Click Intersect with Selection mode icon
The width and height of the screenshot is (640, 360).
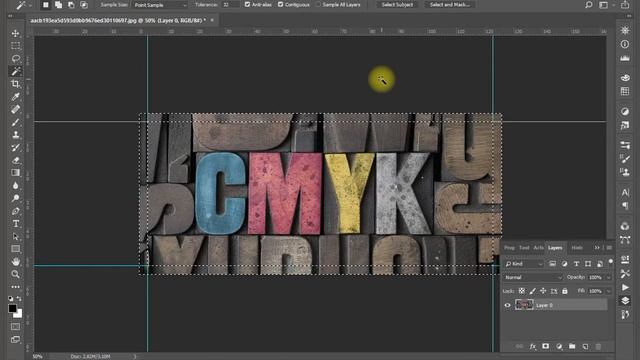coord(84,5)
